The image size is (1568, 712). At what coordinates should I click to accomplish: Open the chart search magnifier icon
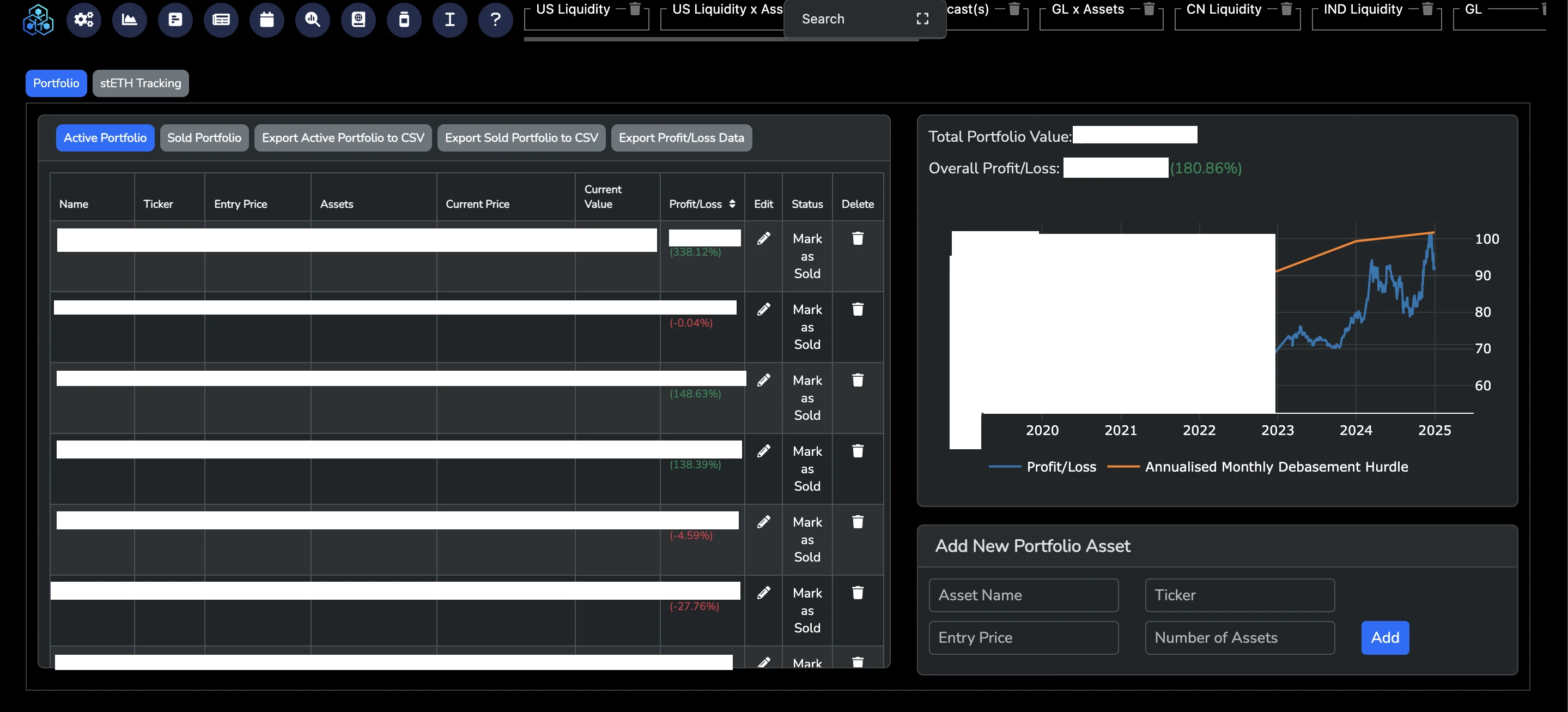(x=313, y=20)
